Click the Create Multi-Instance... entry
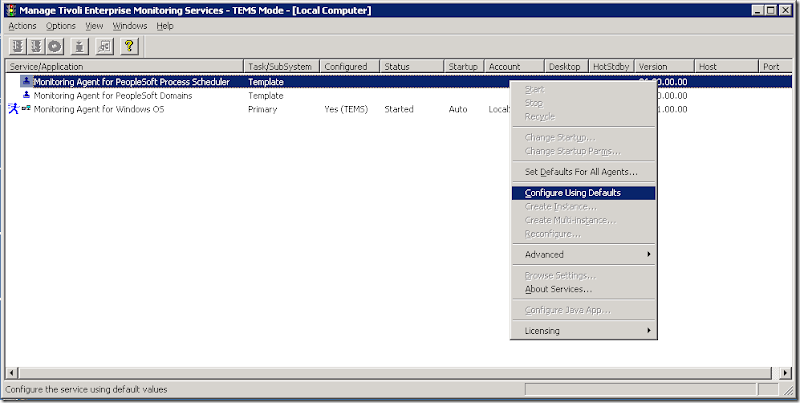Viewport: 800px width, 403px height. [x=584, y=220]
